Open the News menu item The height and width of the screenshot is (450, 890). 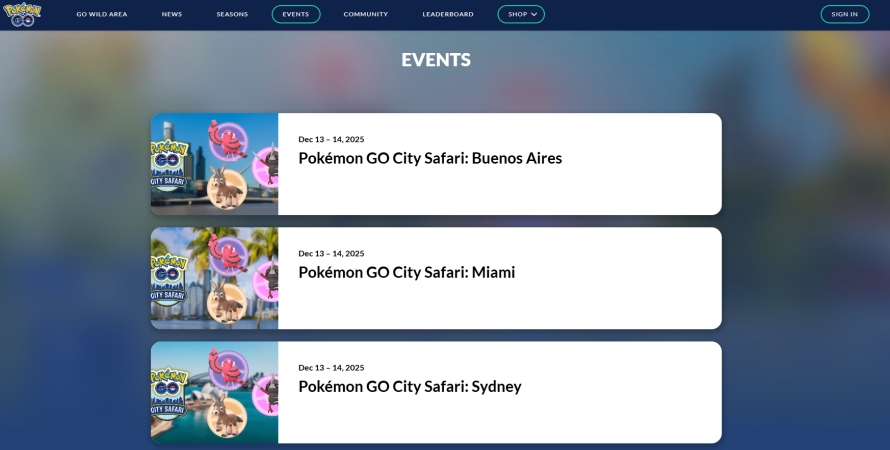coord(172,14)
